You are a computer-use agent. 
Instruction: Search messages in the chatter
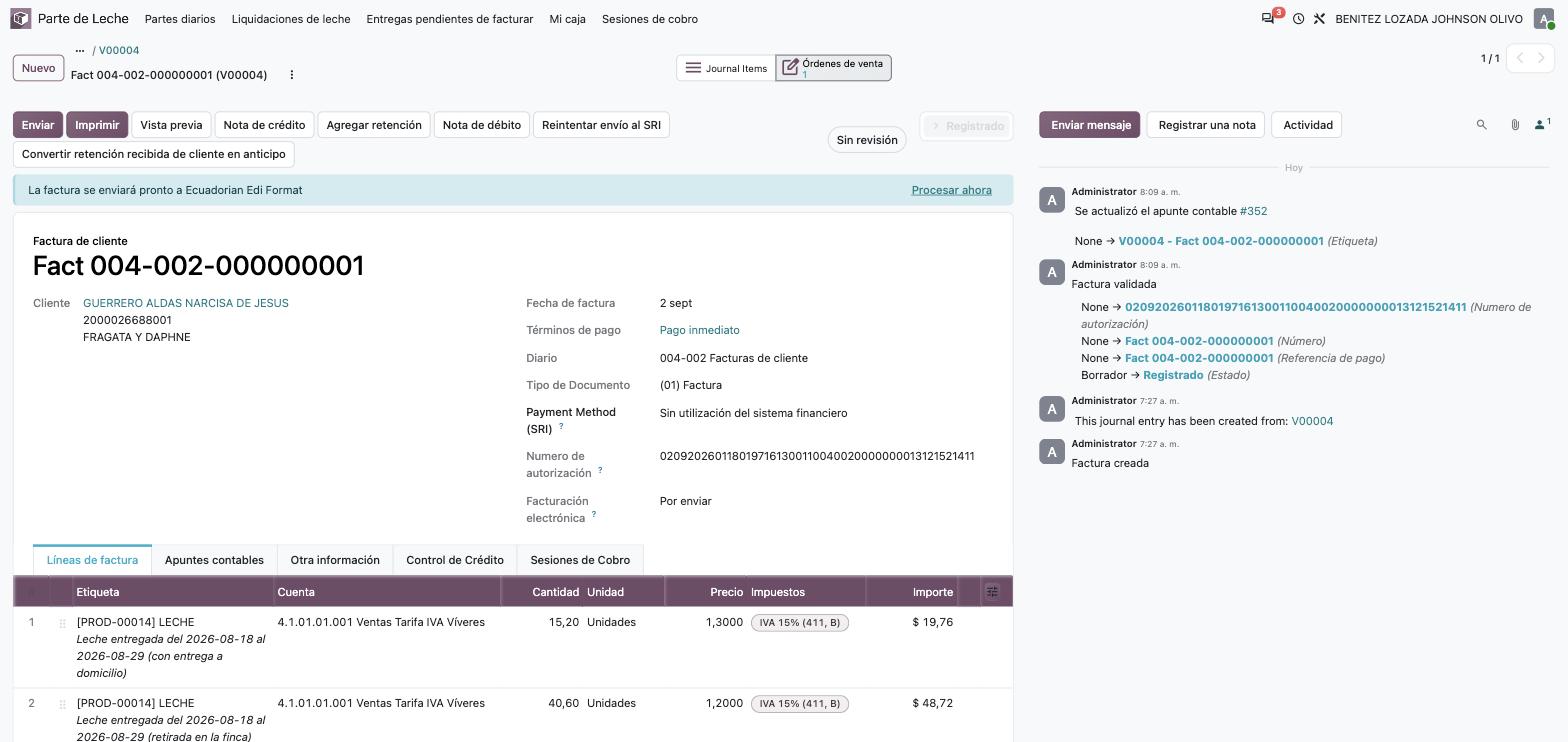(1482, 125)
